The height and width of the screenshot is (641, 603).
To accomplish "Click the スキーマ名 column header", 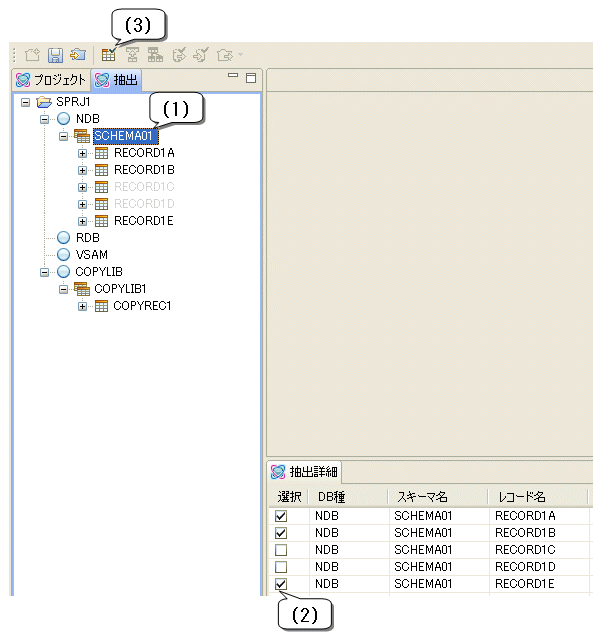I will [438, 497].
